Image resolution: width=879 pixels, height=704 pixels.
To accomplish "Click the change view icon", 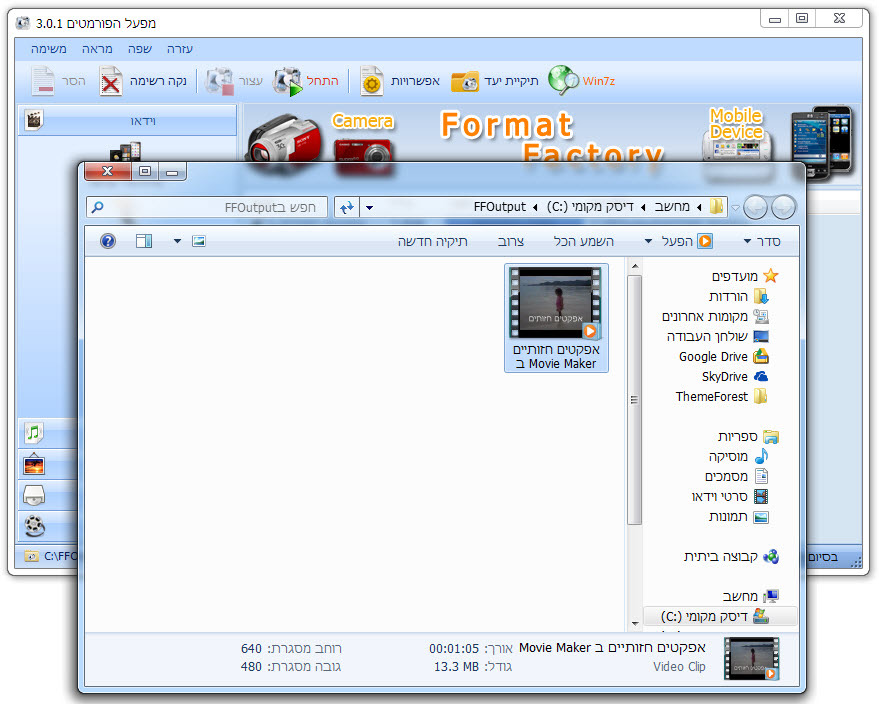I will [x=199, y=241].
